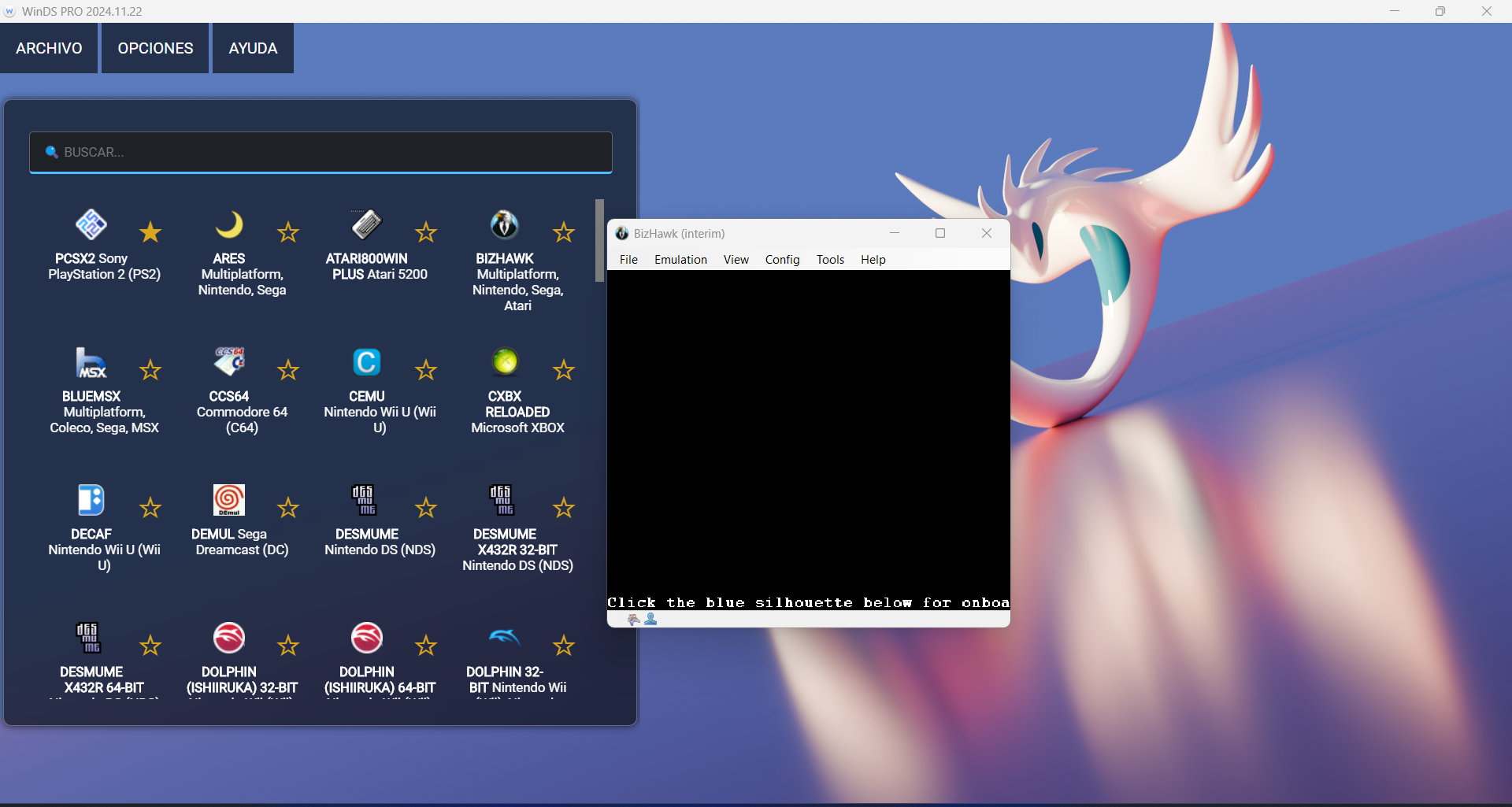Click the emulator list vertical scrollbar
The height and width of the screenshot is (807, 1512).
click(600, 240)
